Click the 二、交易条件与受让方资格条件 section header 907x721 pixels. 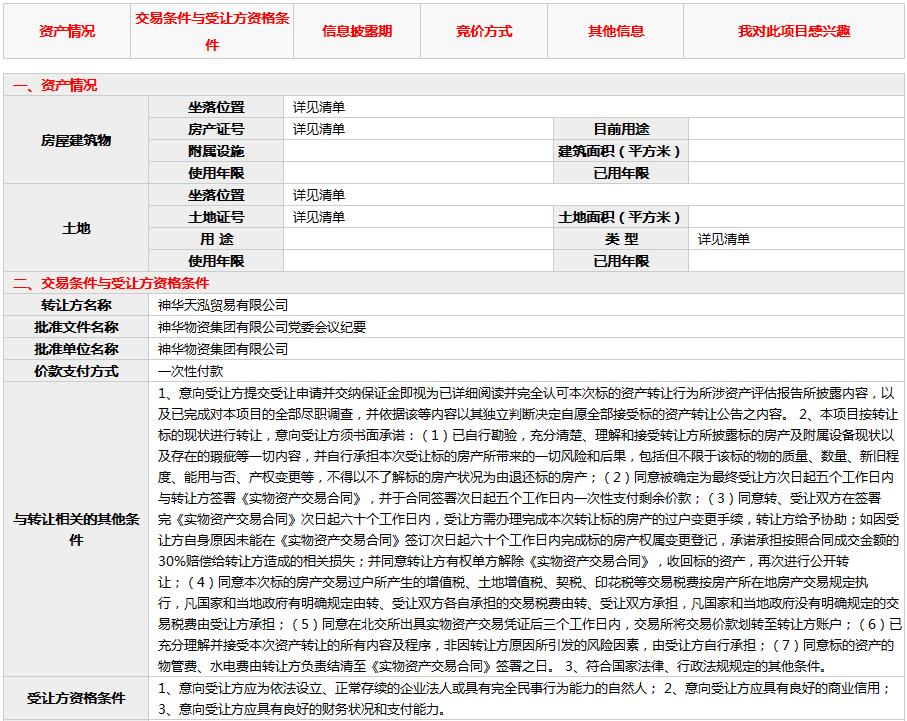(110, 283)
